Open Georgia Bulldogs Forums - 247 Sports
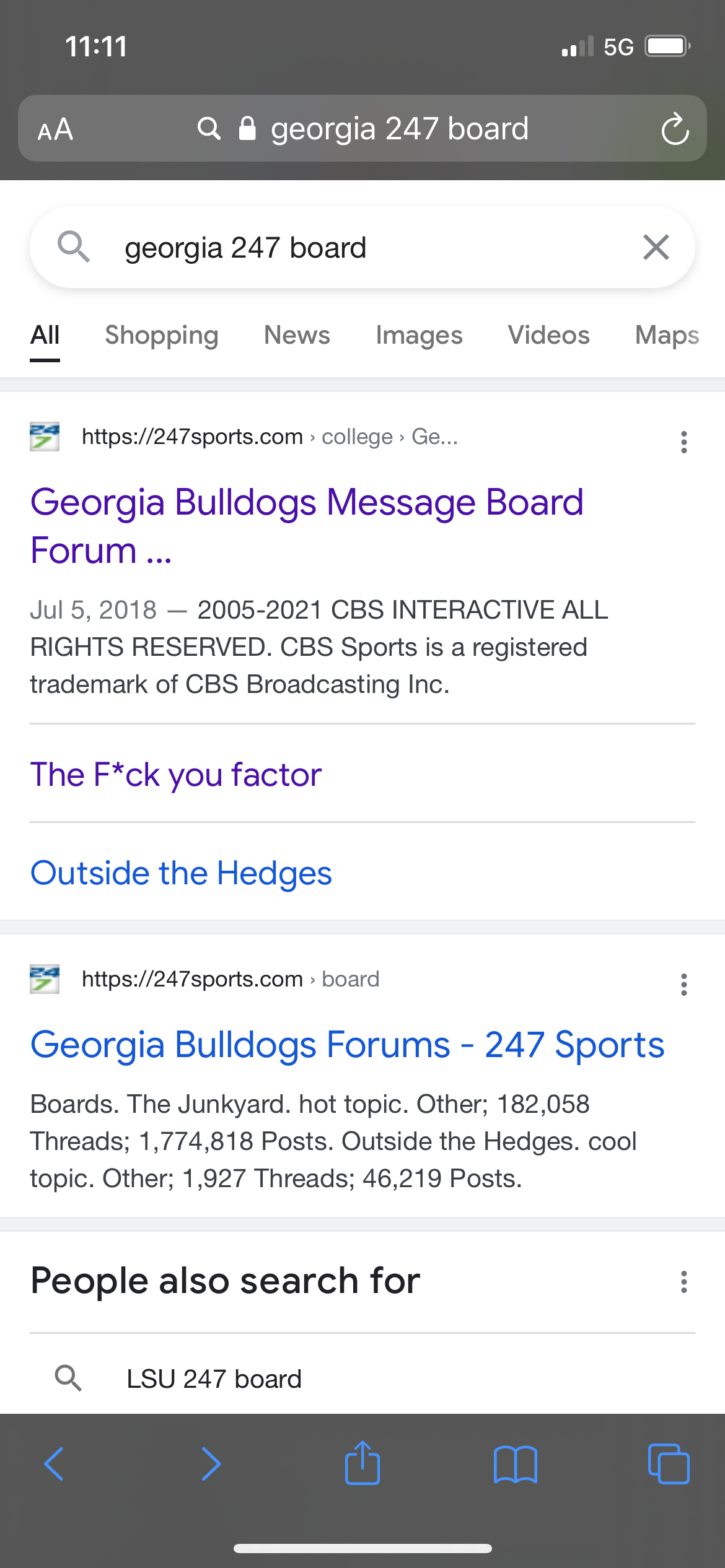This screenshot has height=1568, width=725. click(347, 1045)
